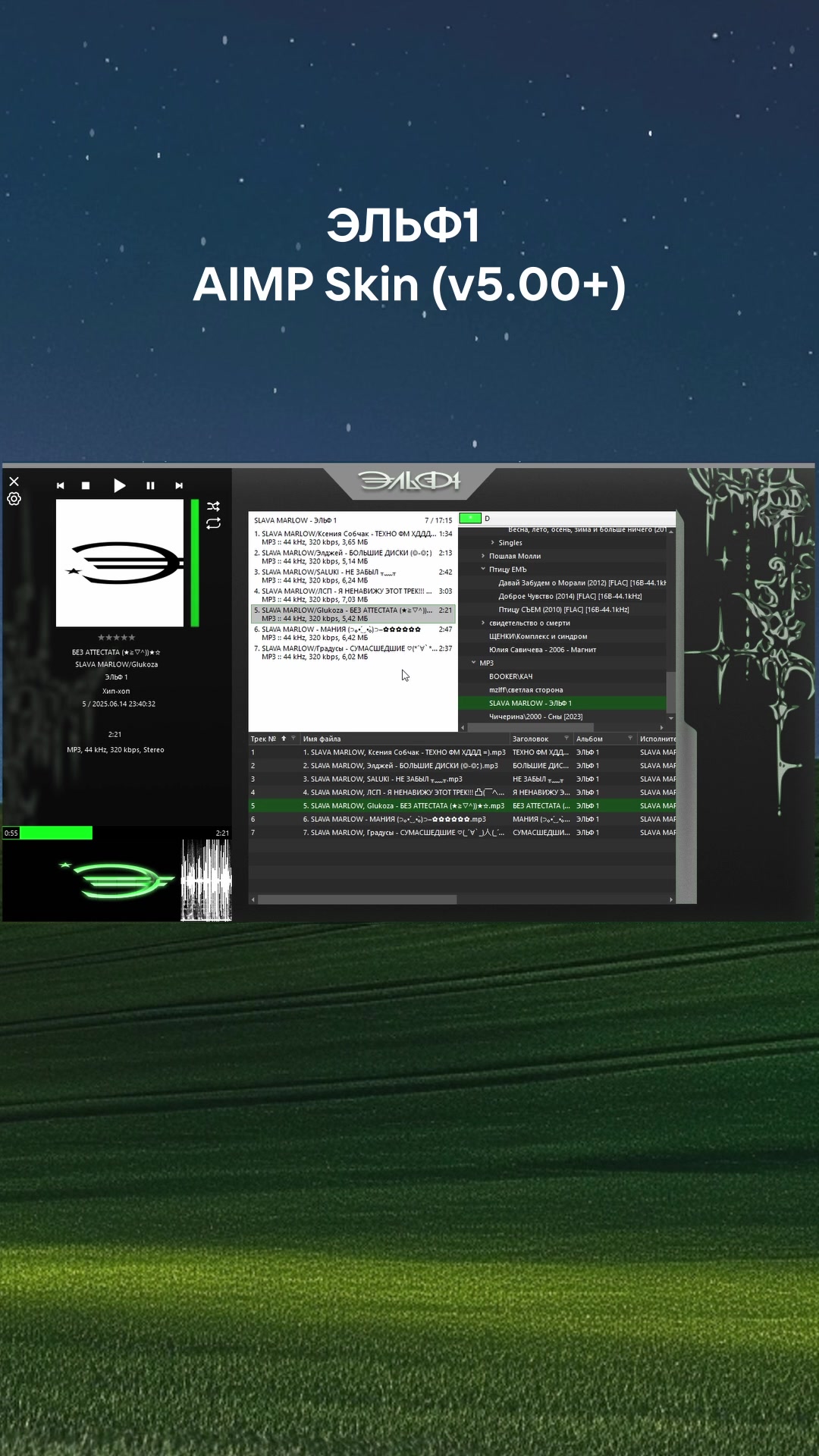Image resolution: width=819 pixels, height=1456 pixels.
Task: Toggle repeat playback mode
Action: (213, 523)
